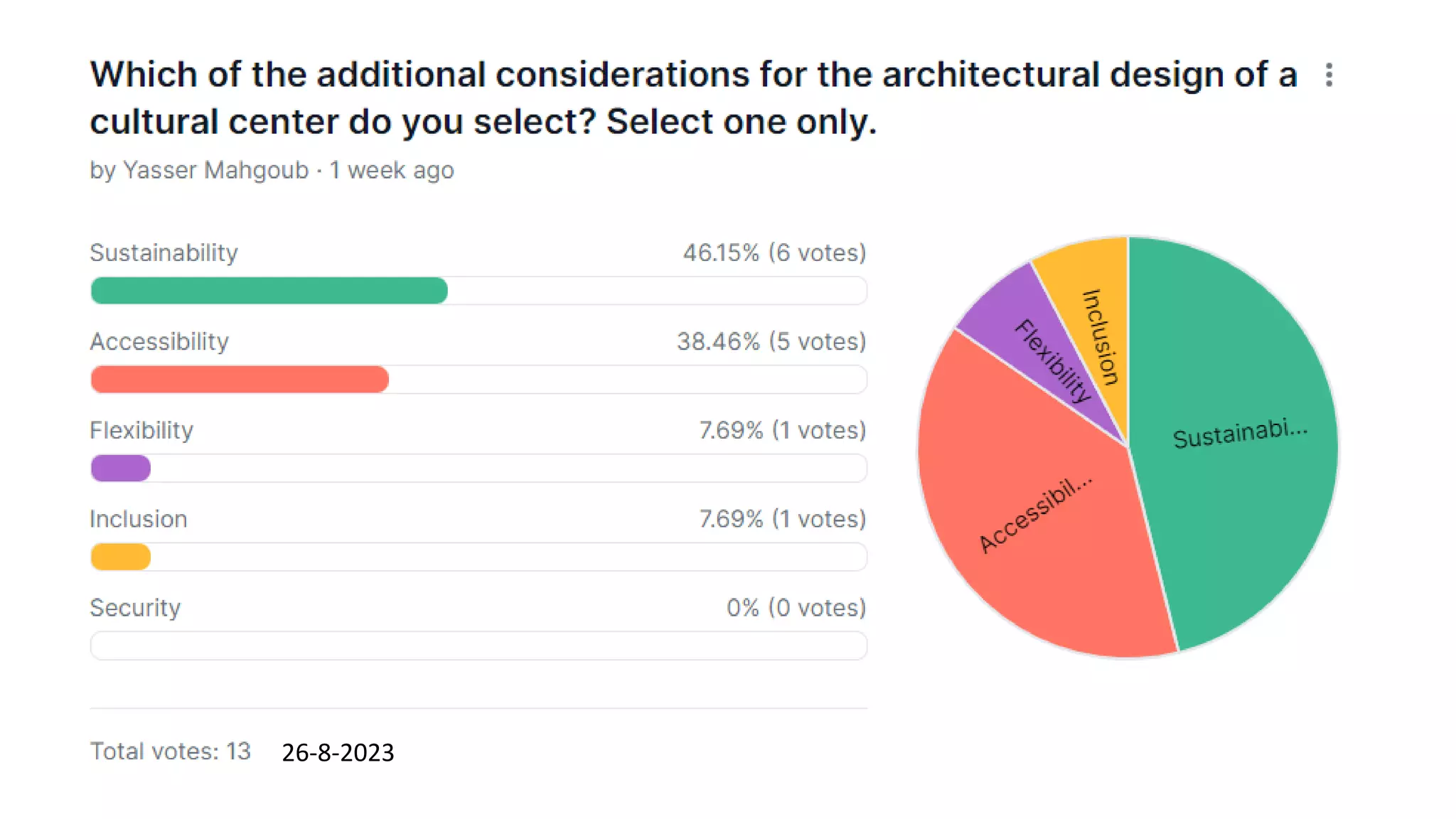The width and height of the screenshot is (1456, 819).
Task: Choose the Inclusion option label
Action: (x=139, y=520)
